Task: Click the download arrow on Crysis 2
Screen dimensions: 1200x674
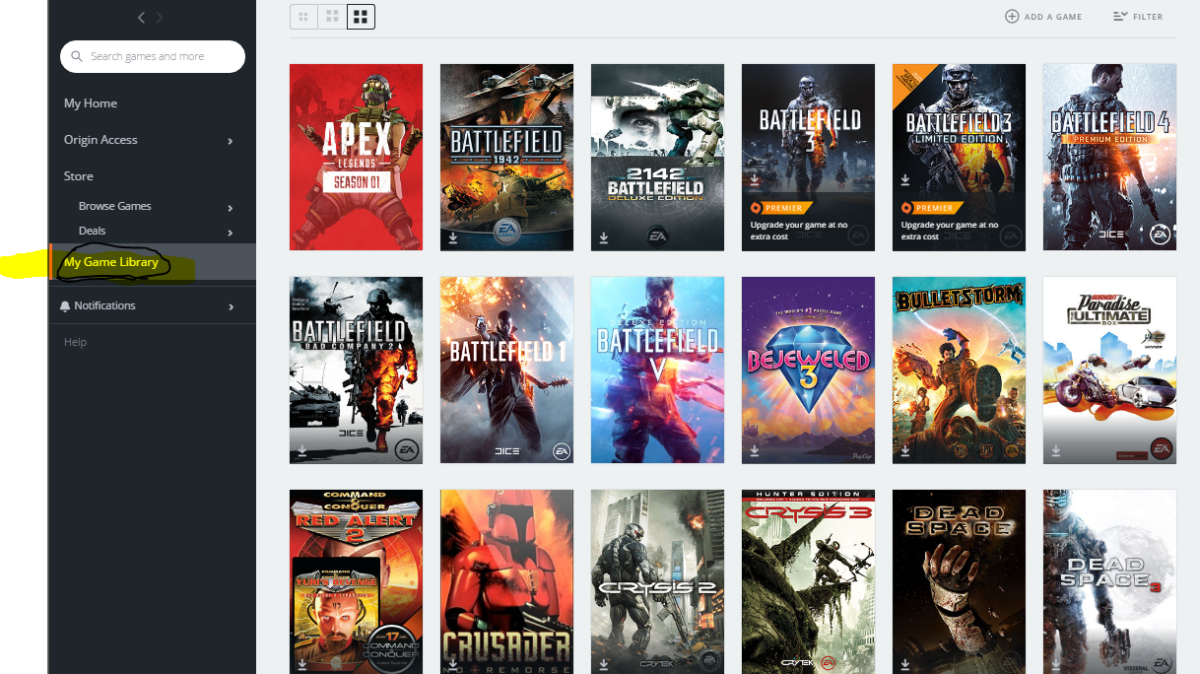Action: 604,663
